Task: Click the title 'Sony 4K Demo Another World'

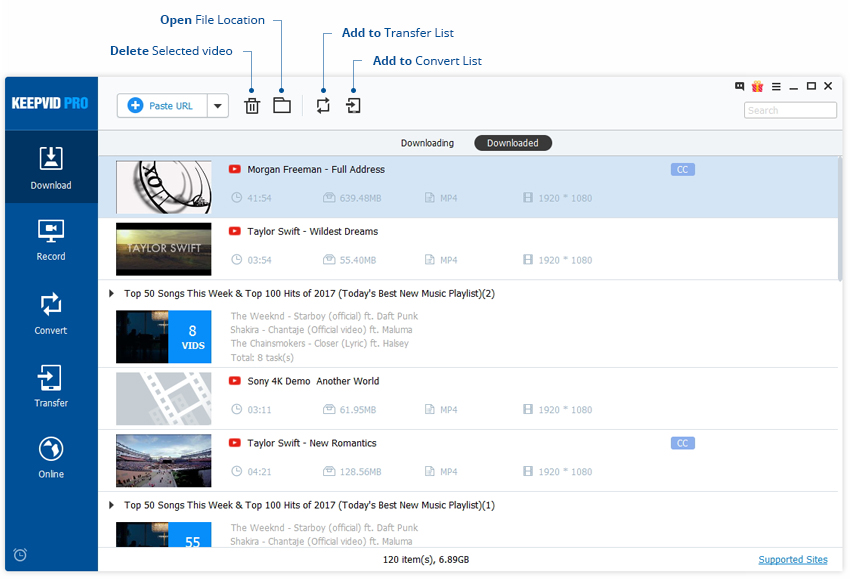Action: coord(313,381)
